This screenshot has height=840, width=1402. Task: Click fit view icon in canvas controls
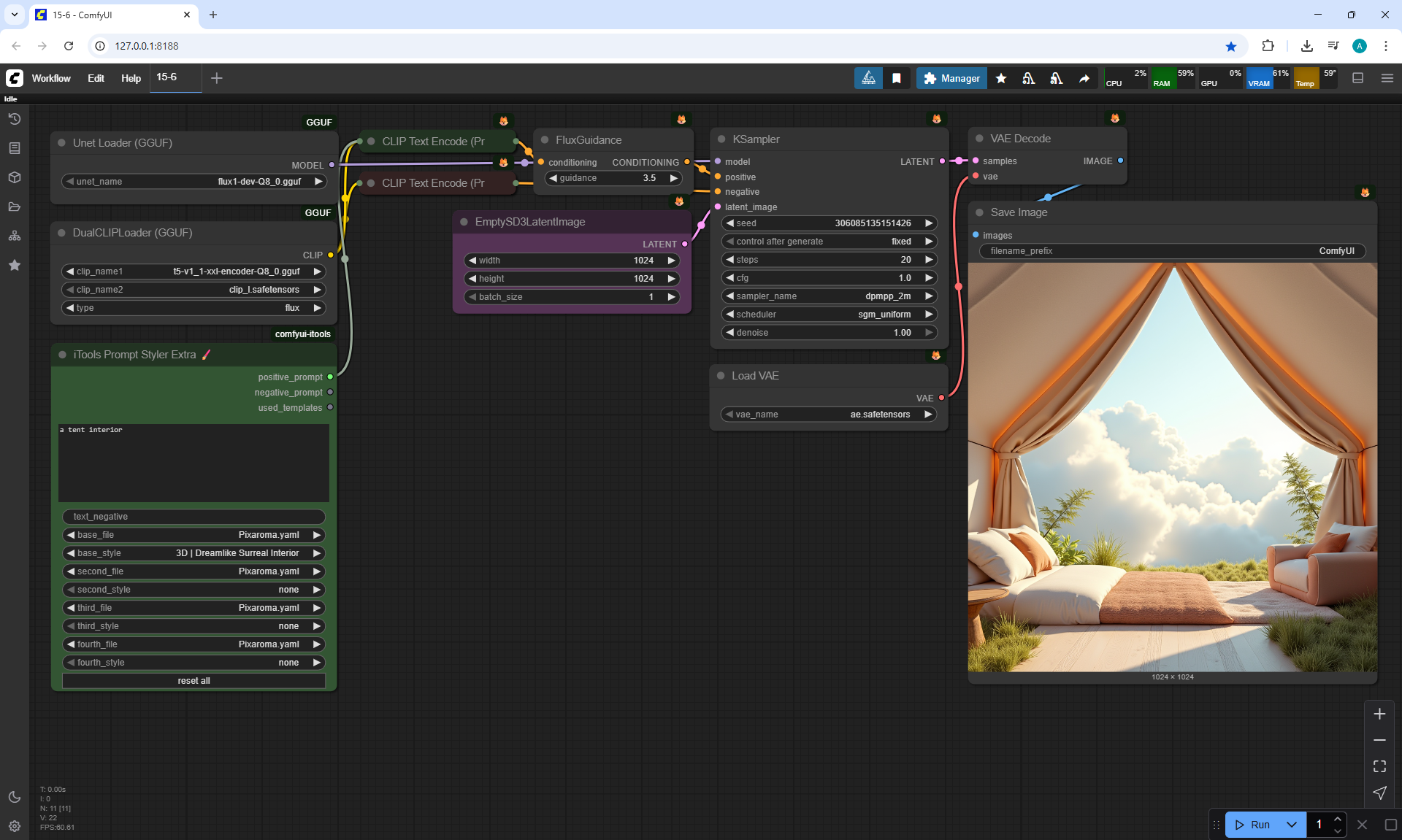(1379, 766)
